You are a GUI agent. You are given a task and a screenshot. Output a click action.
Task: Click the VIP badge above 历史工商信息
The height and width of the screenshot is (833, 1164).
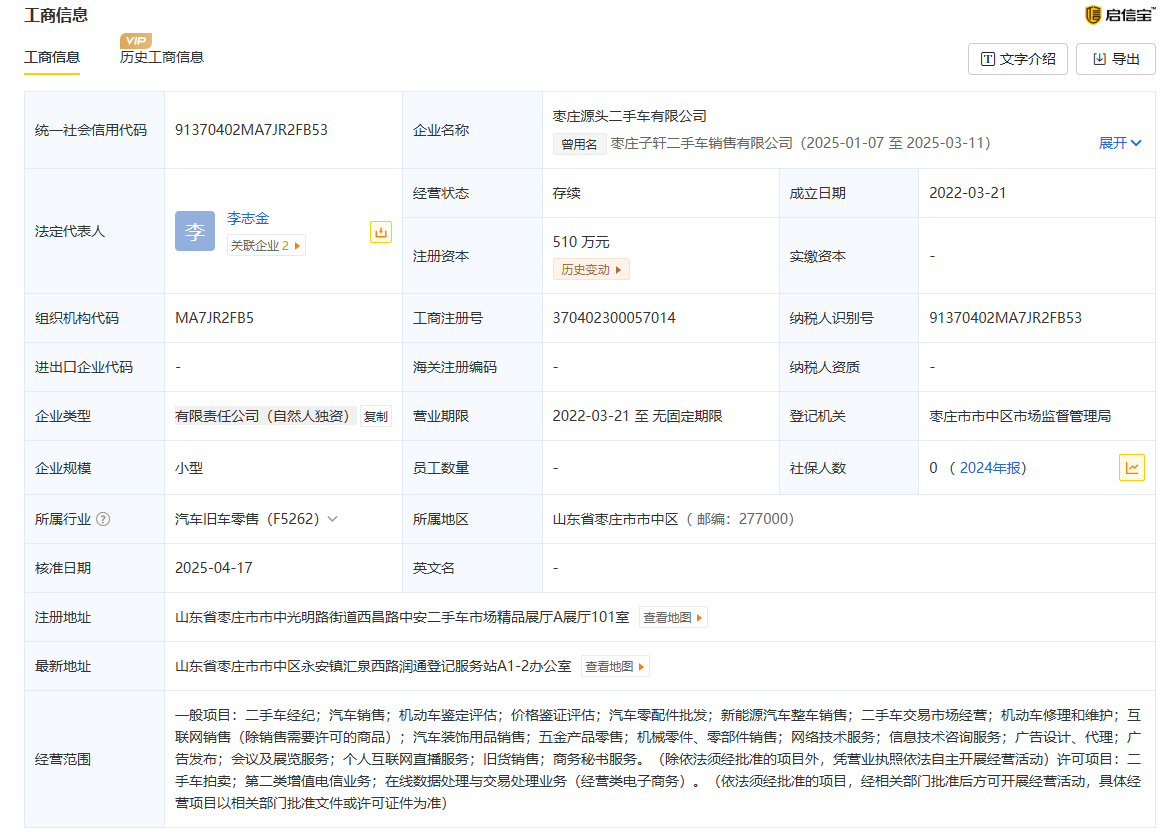pos(136,41)
